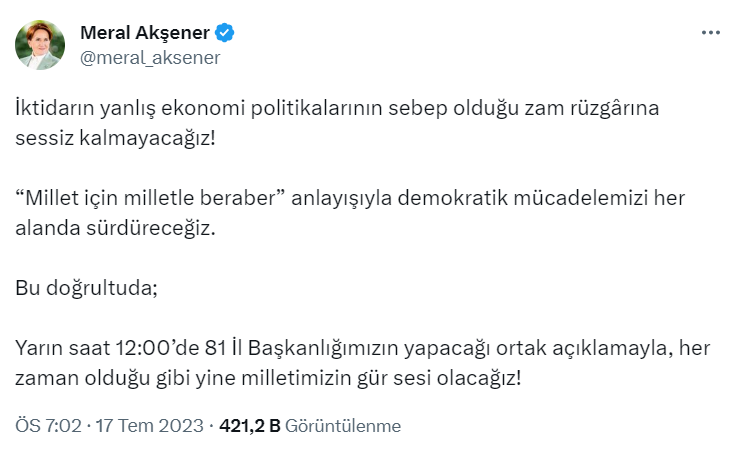This screenshot has width=738, height=455.
Task: Click the 421,2 B view count
Action: [249, 426]
